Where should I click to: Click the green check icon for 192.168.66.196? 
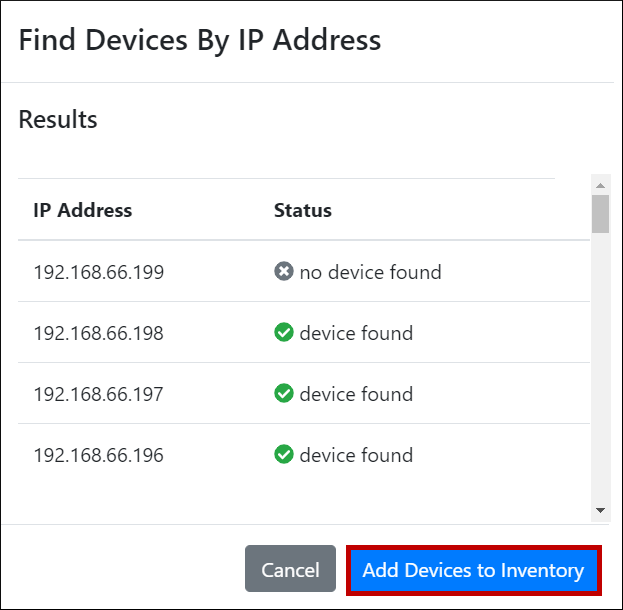[x=284, y=455]
